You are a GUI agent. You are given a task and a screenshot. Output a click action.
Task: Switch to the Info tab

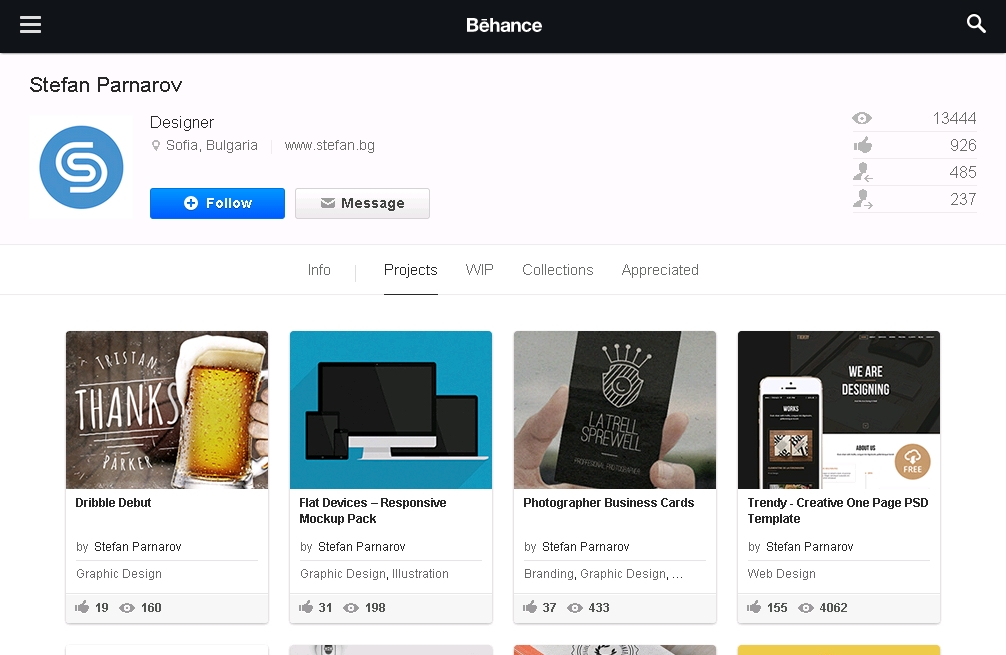319,270
